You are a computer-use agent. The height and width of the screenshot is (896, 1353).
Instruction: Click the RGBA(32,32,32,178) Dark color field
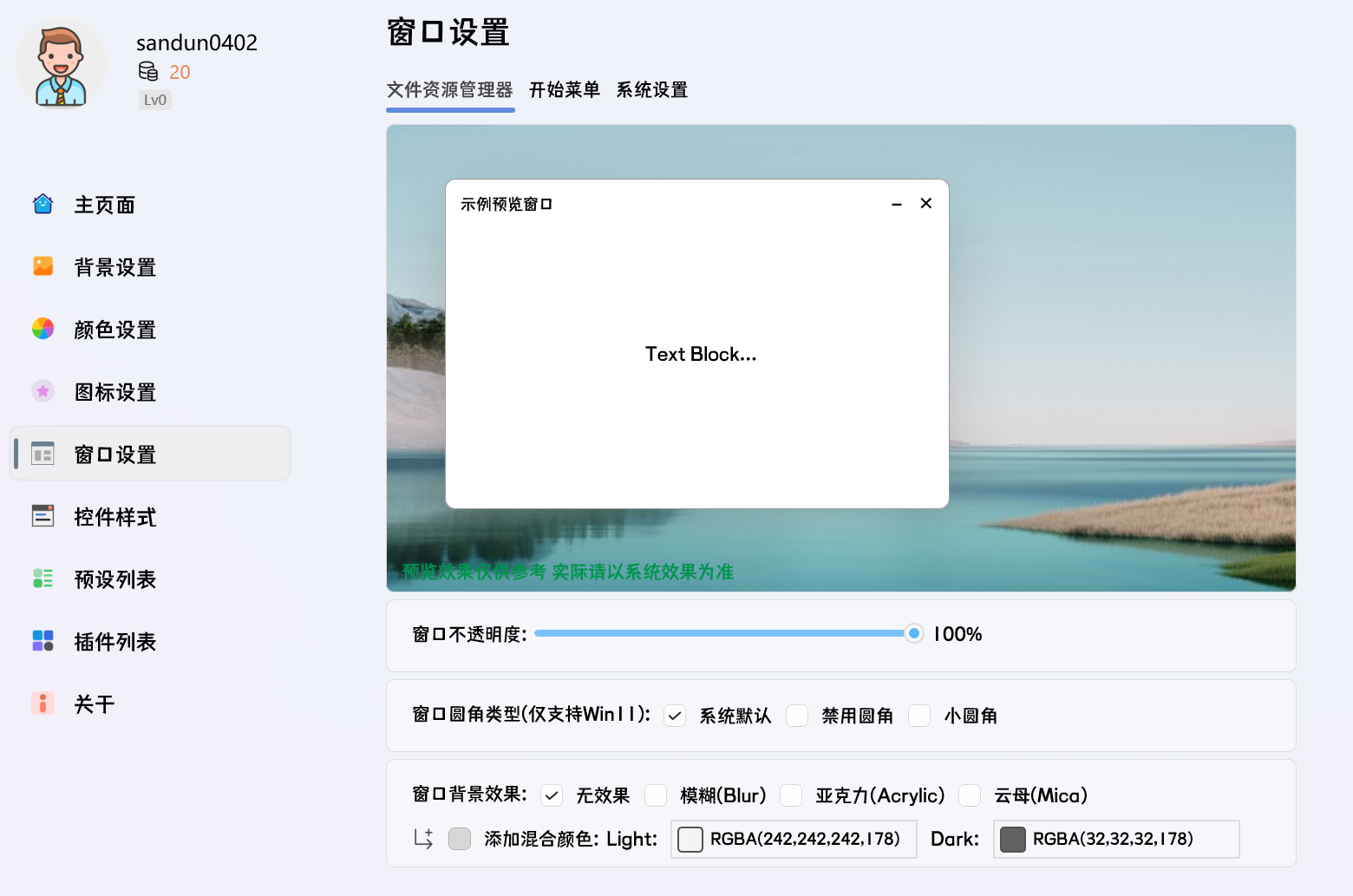coord(1116,840)
